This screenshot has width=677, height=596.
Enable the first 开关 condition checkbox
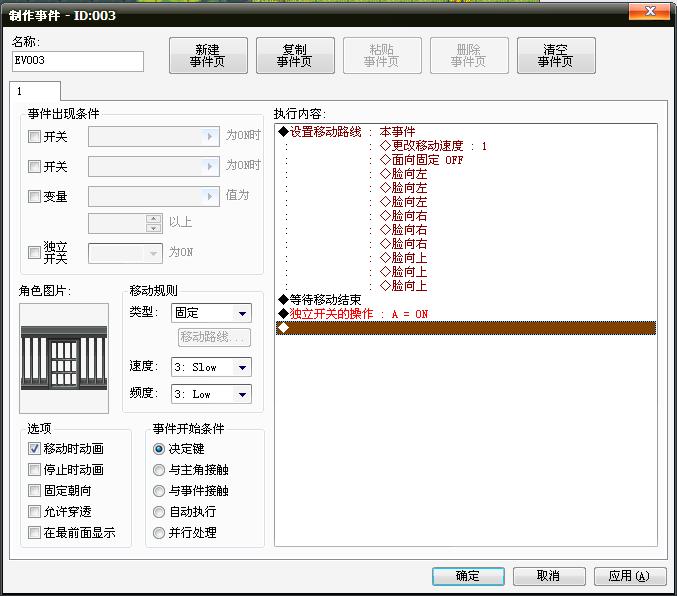[34, 136]
